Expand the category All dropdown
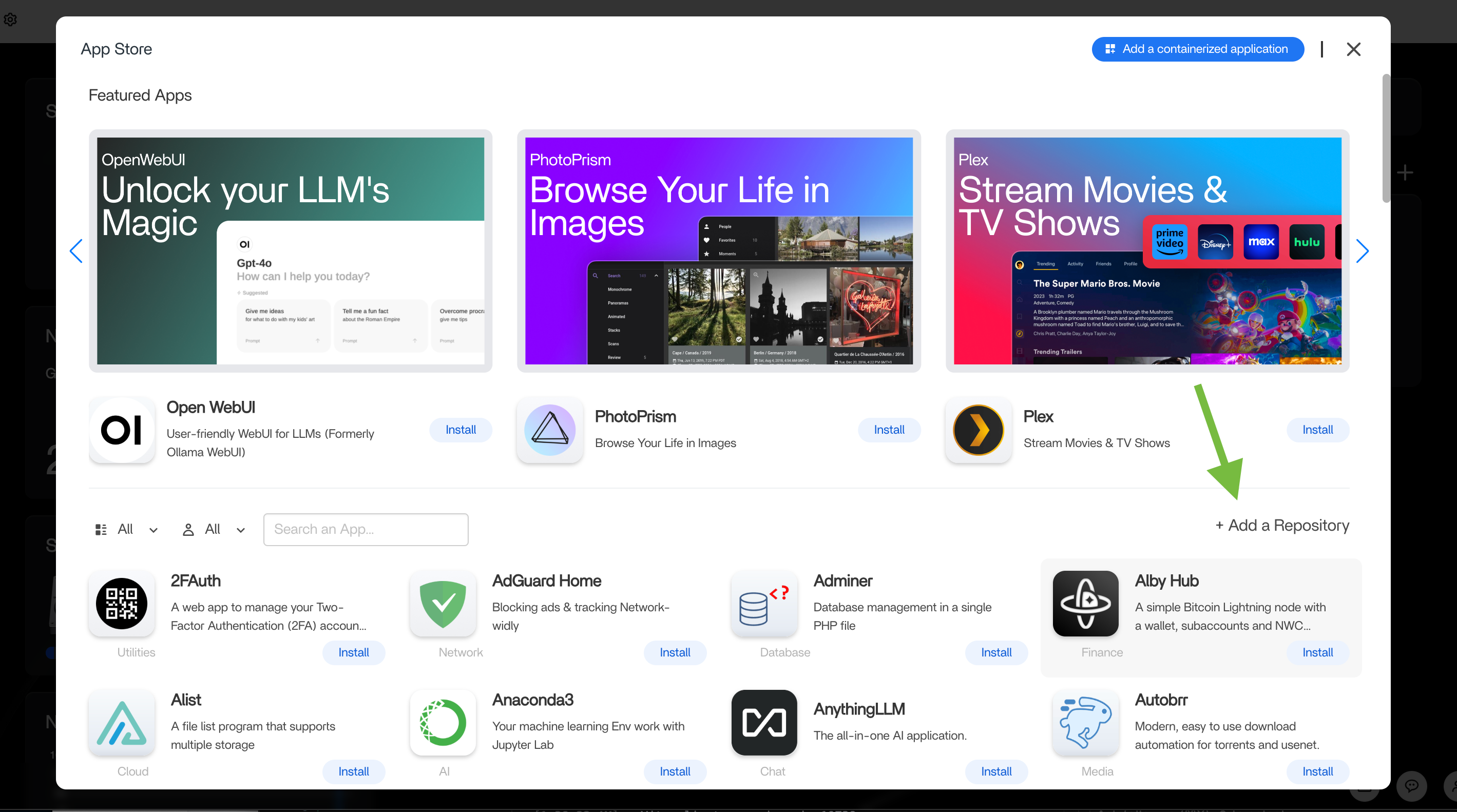1457x812 pixels. coord(126,529)
